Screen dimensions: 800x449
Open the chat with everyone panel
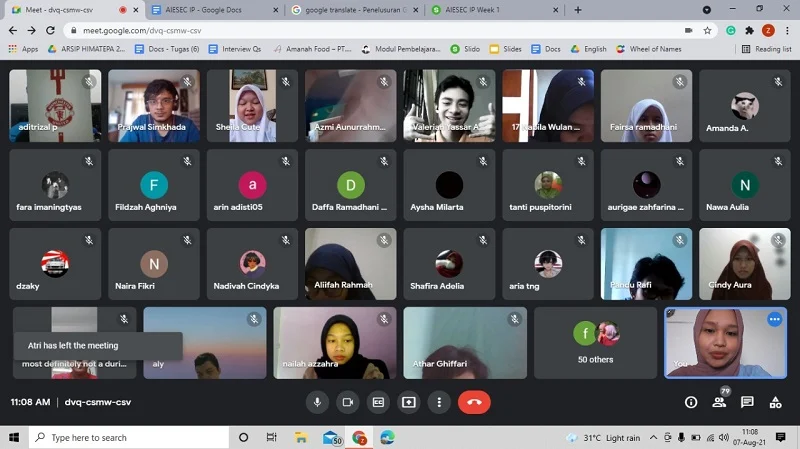[747, 402]
